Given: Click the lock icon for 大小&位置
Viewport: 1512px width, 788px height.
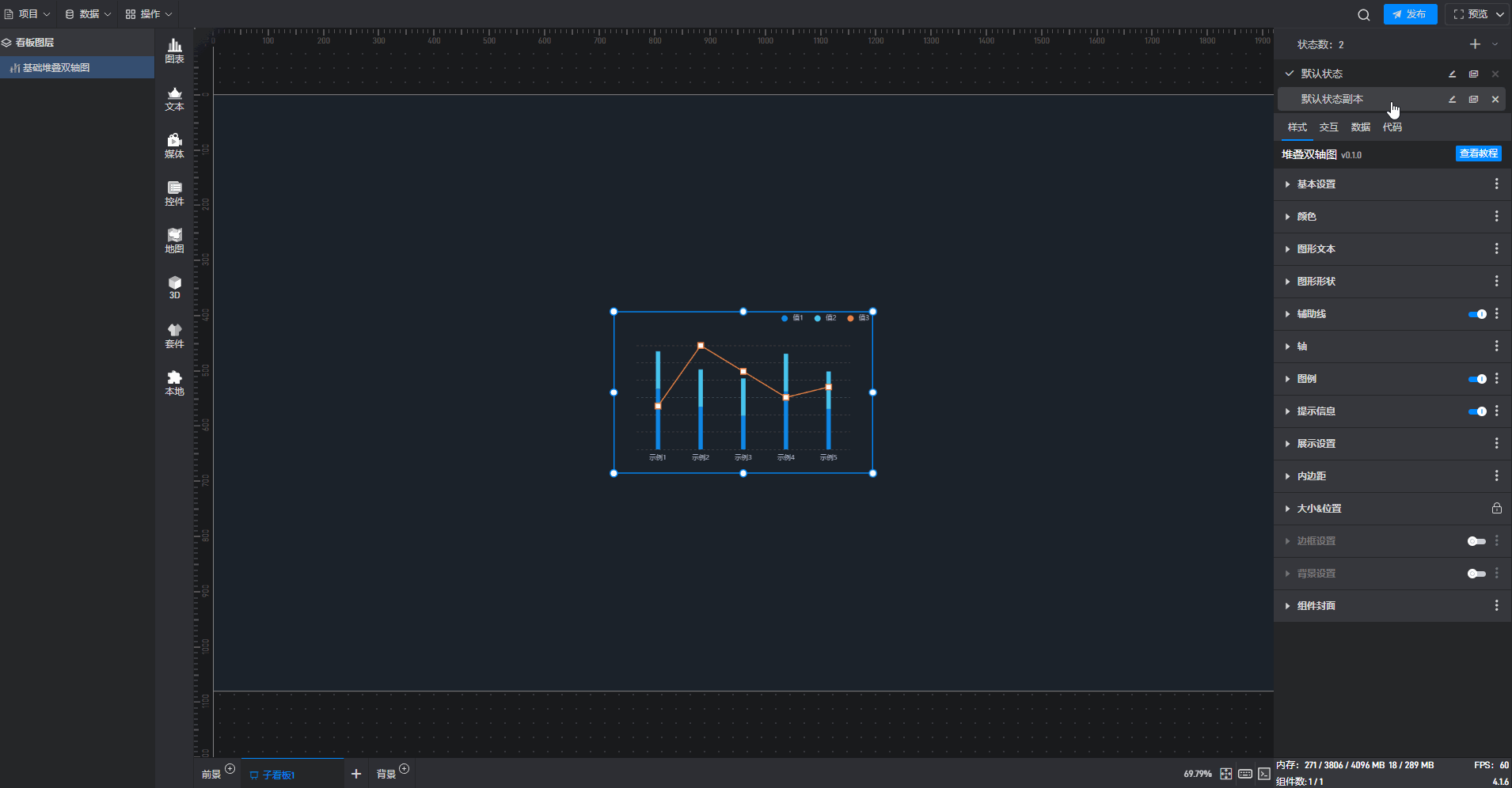Looking at the screenshot, I should pos(1496,509).
